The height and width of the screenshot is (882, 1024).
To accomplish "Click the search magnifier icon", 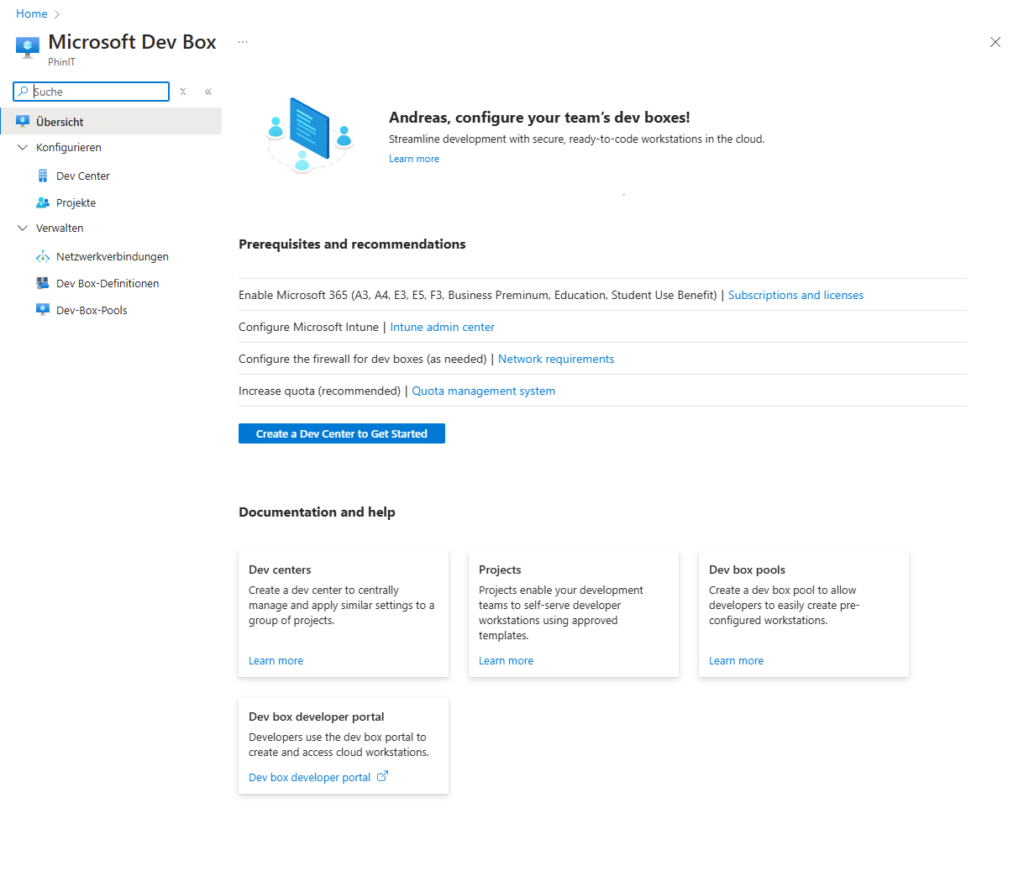I will click(x=22, y=91).
